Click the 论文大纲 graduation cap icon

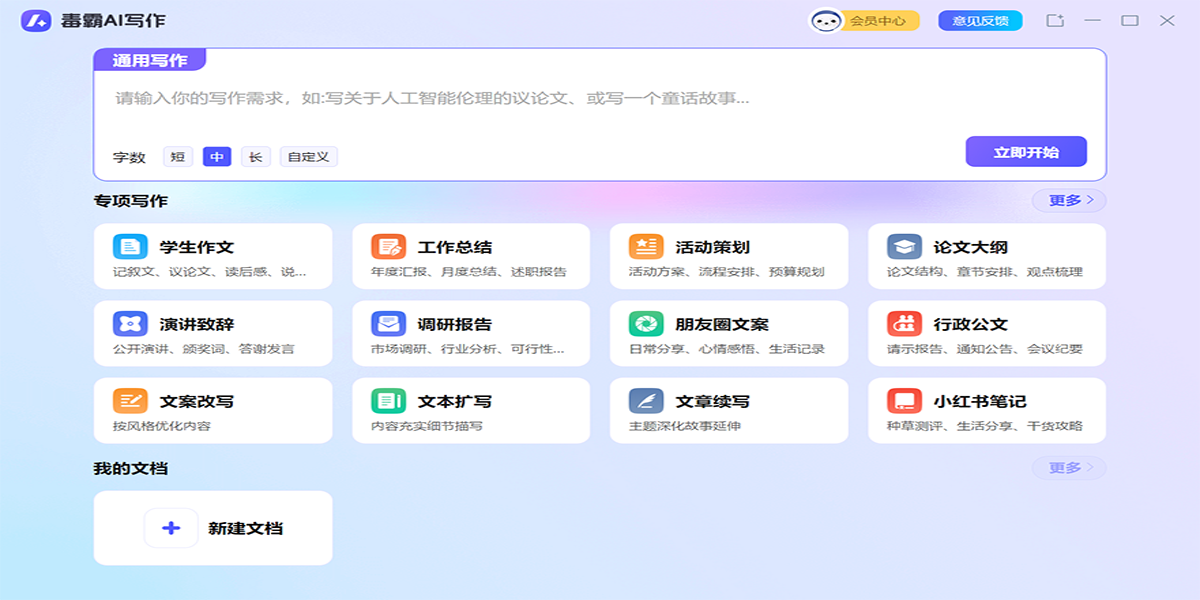click(x=904, y=247)
